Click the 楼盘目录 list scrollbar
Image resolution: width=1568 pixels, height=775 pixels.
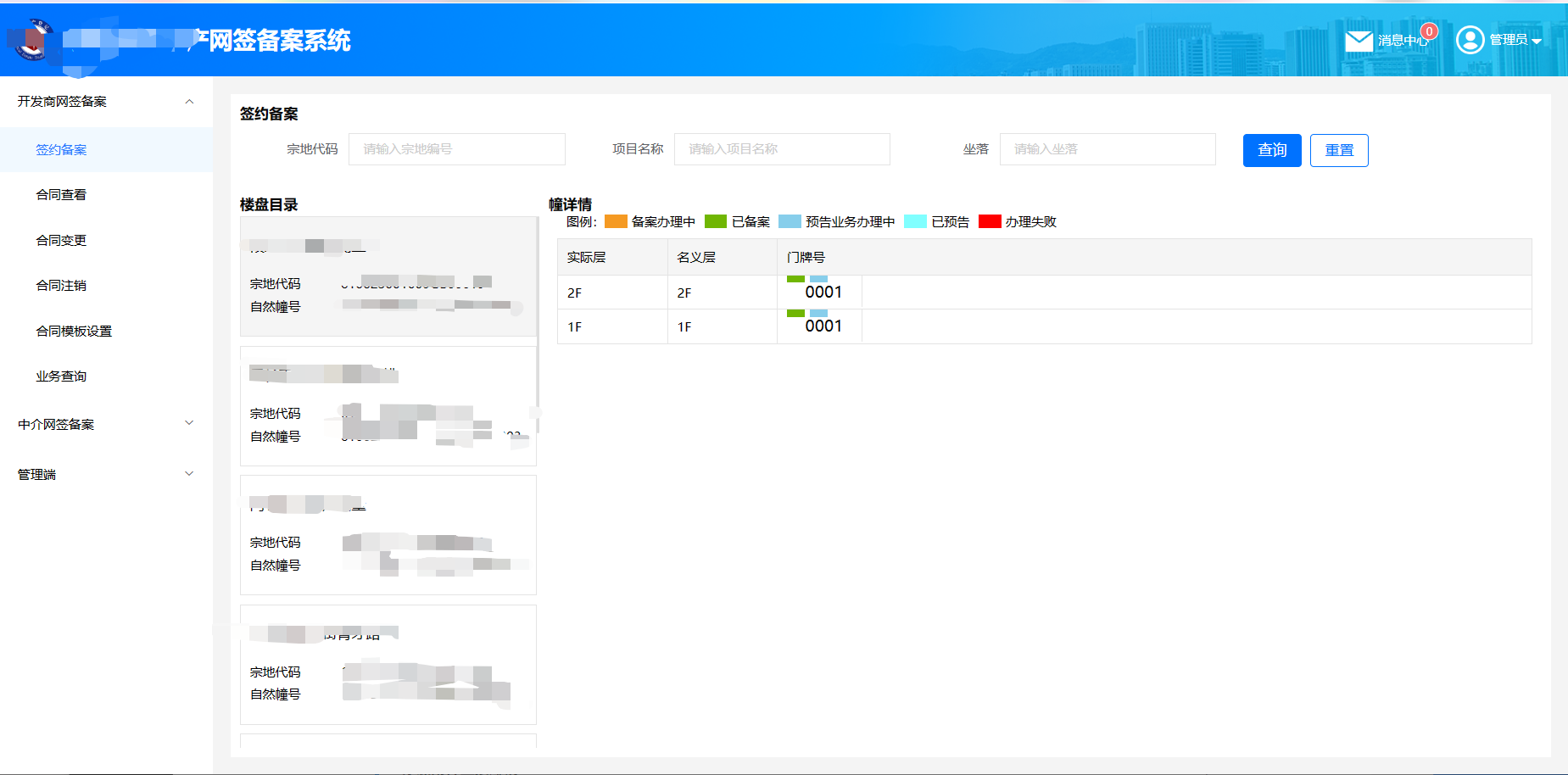tap(538, 325)
